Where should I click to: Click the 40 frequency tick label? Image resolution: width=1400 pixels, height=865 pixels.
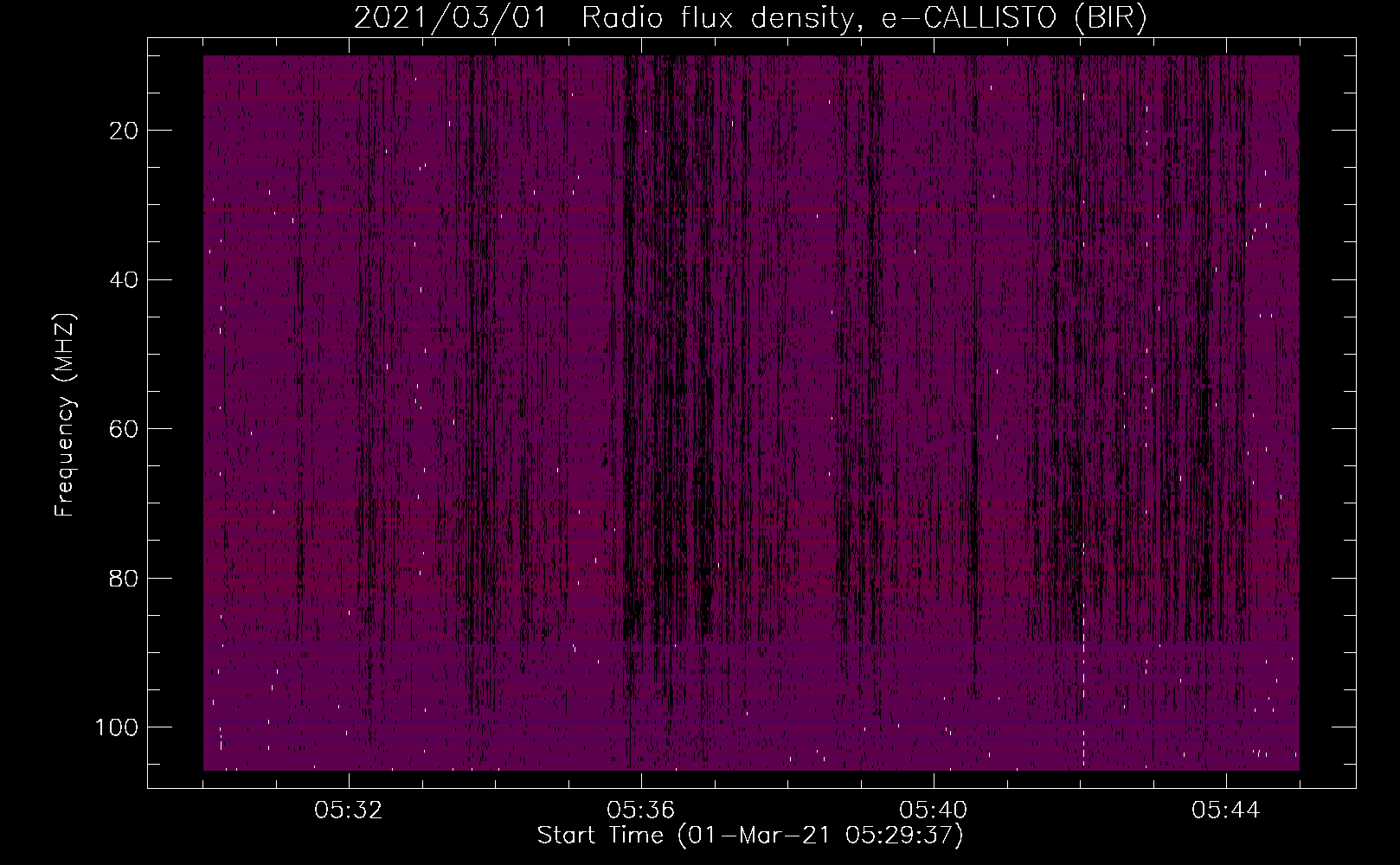pyautogui.click(x=125, y=279)
